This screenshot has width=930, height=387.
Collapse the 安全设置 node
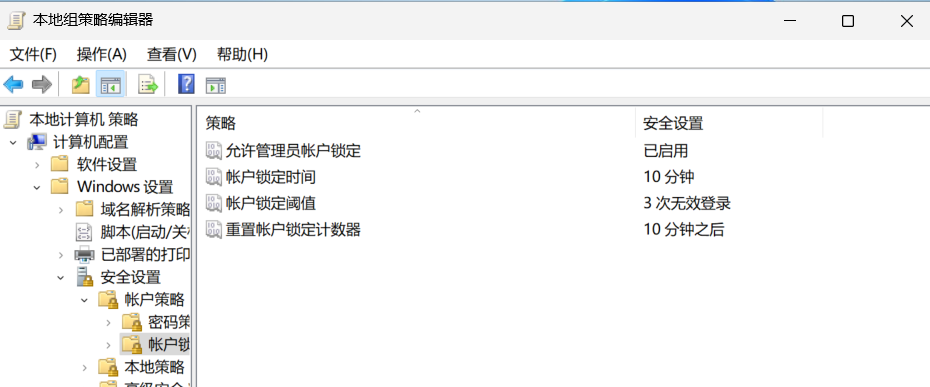60,277
